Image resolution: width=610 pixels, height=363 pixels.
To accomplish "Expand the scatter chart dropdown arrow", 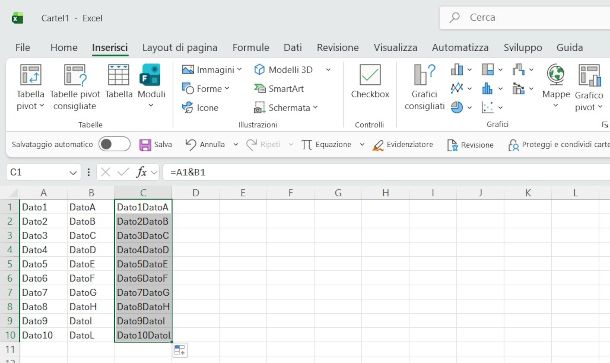I will click(500, 107).
